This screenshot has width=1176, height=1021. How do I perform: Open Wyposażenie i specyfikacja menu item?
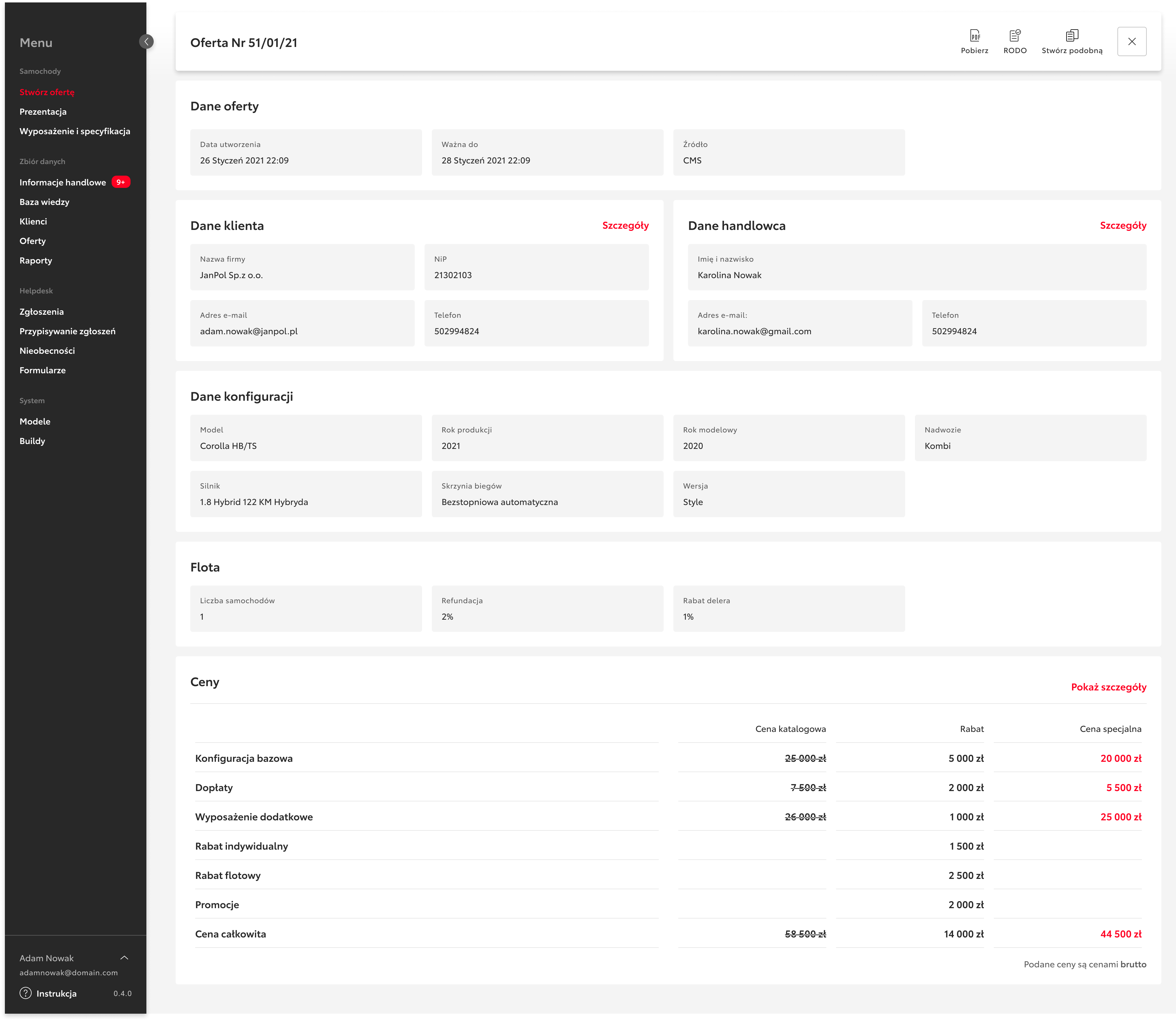[75, 131]
